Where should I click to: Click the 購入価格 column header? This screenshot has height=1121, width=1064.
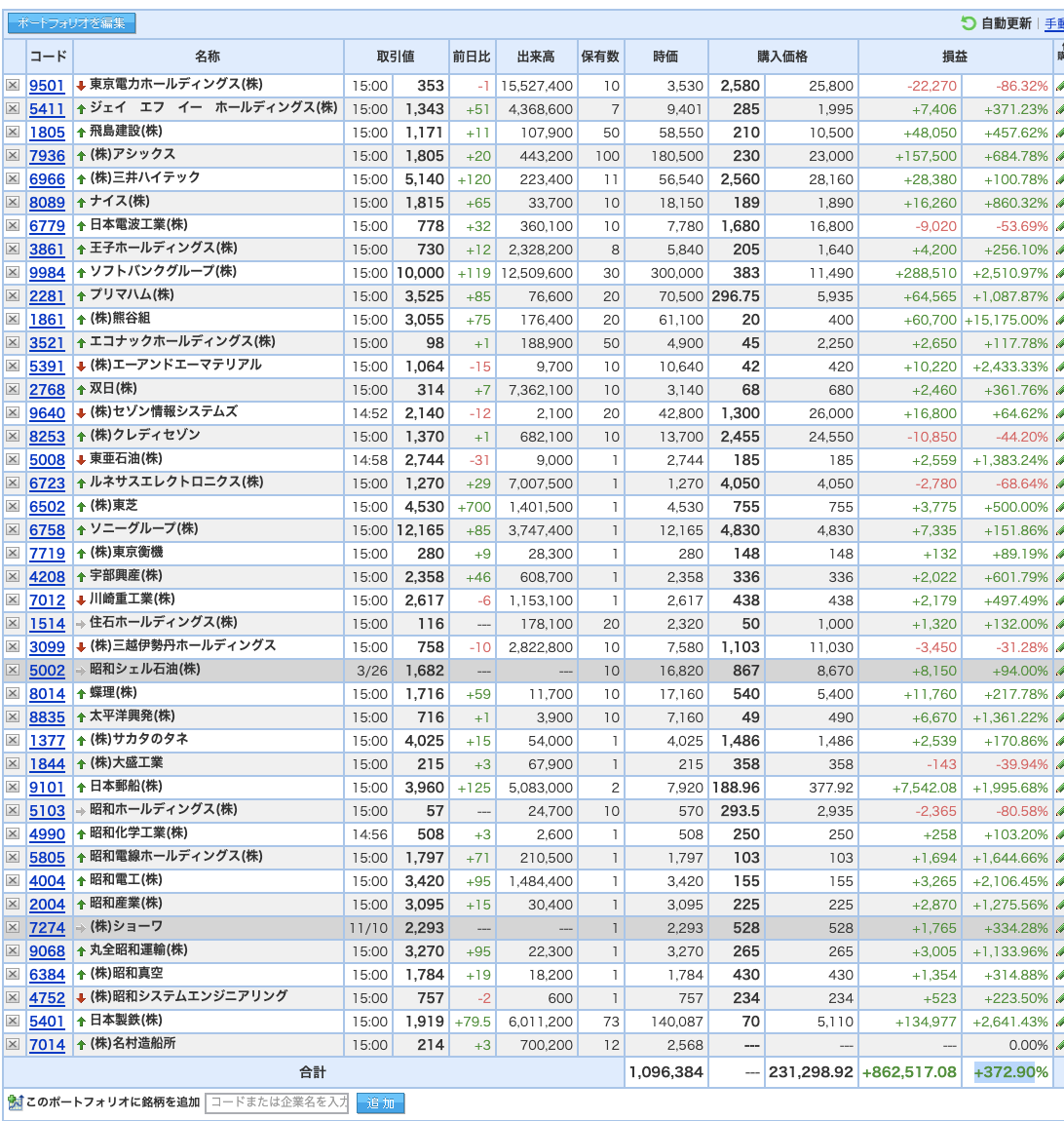point(782,57)
